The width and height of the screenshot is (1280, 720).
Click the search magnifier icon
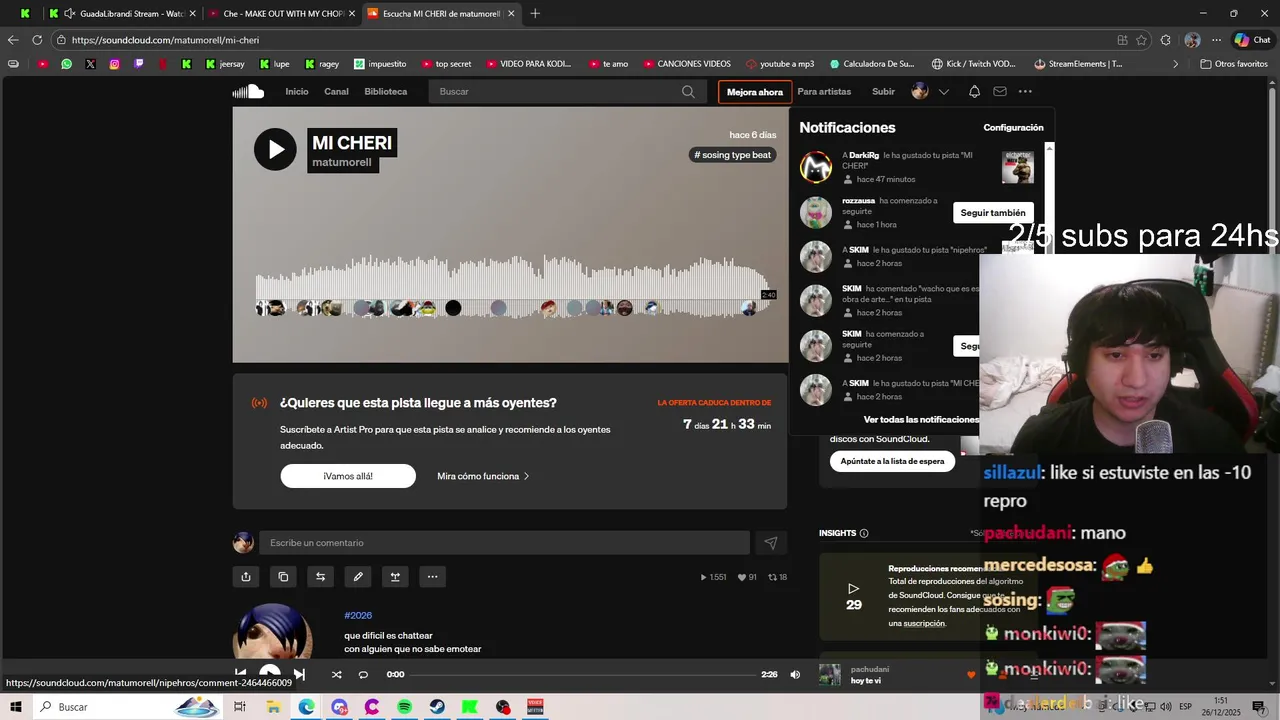(x=688, y=91)
